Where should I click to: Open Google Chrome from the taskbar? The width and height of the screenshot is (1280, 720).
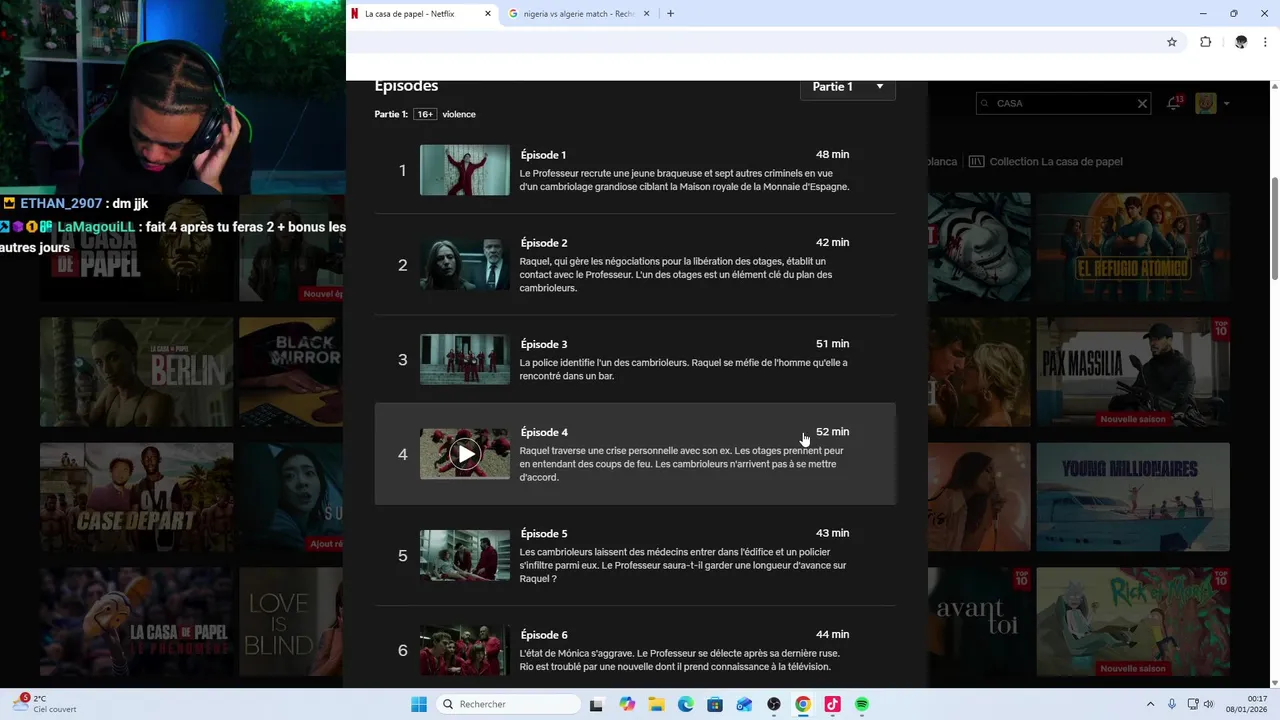tap(803, 704)
